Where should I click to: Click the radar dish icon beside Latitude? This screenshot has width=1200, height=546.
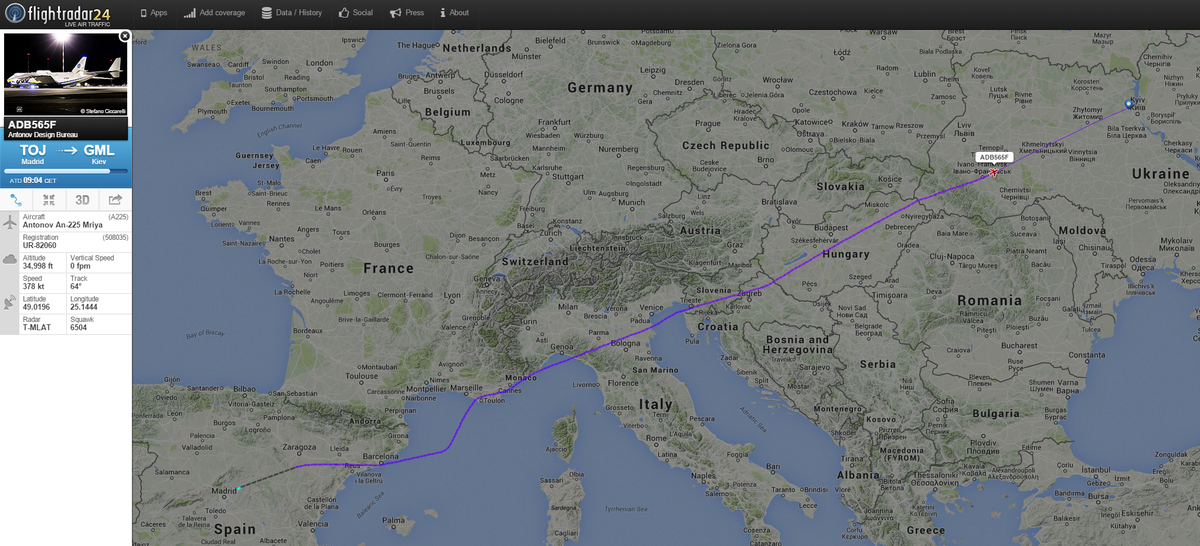pyautogui.click(x=10, y=302)
